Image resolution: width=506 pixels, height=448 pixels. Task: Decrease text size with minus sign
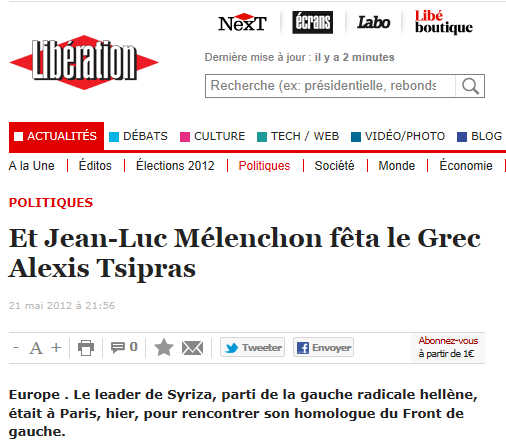pos(16,348)
